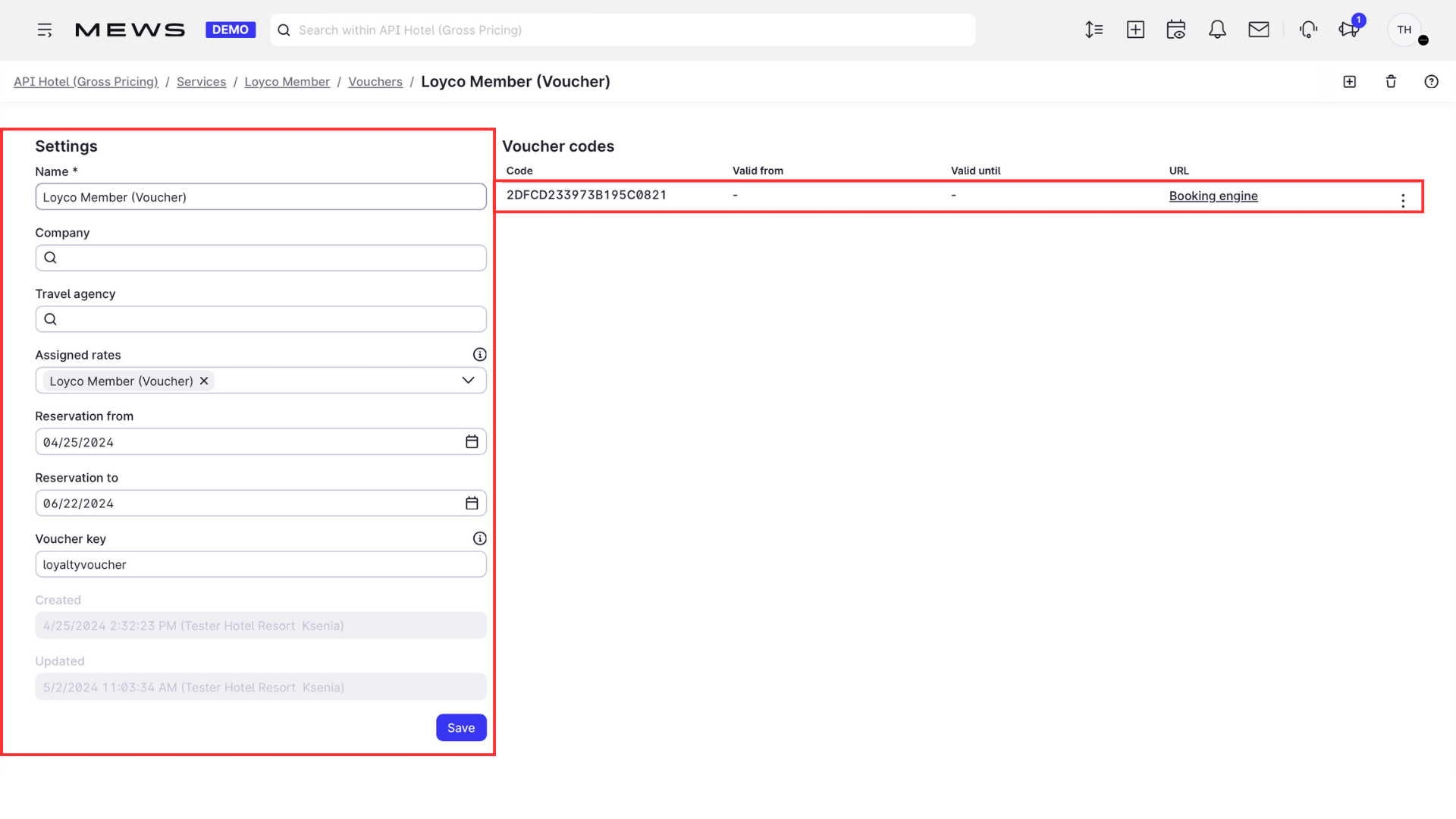Click the create new plus icon in header

pos(1135,30)
